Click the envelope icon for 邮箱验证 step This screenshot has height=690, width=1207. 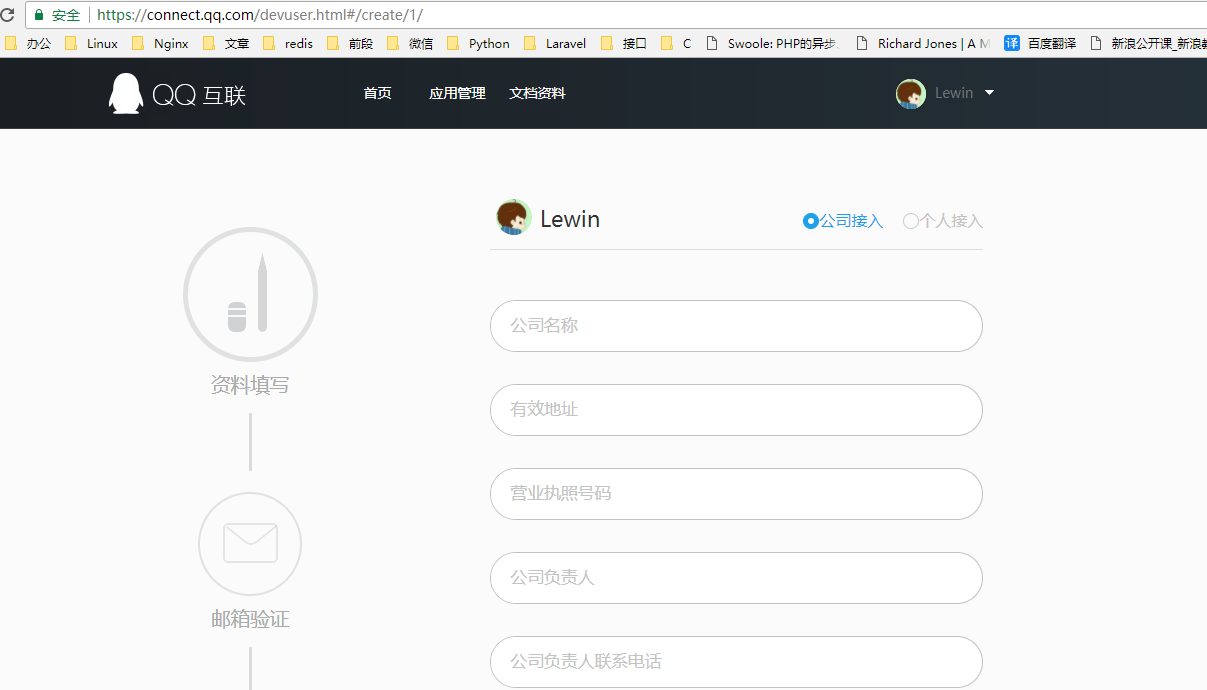[250, 544]
